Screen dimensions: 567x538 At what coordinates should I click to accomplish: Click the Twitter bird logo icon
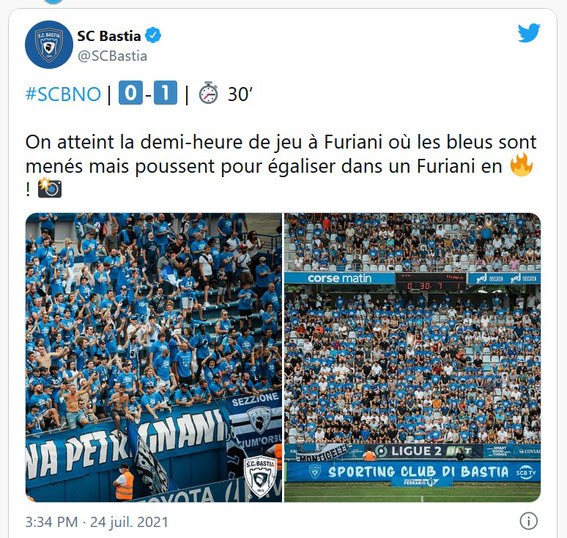(x=529, y=33)
